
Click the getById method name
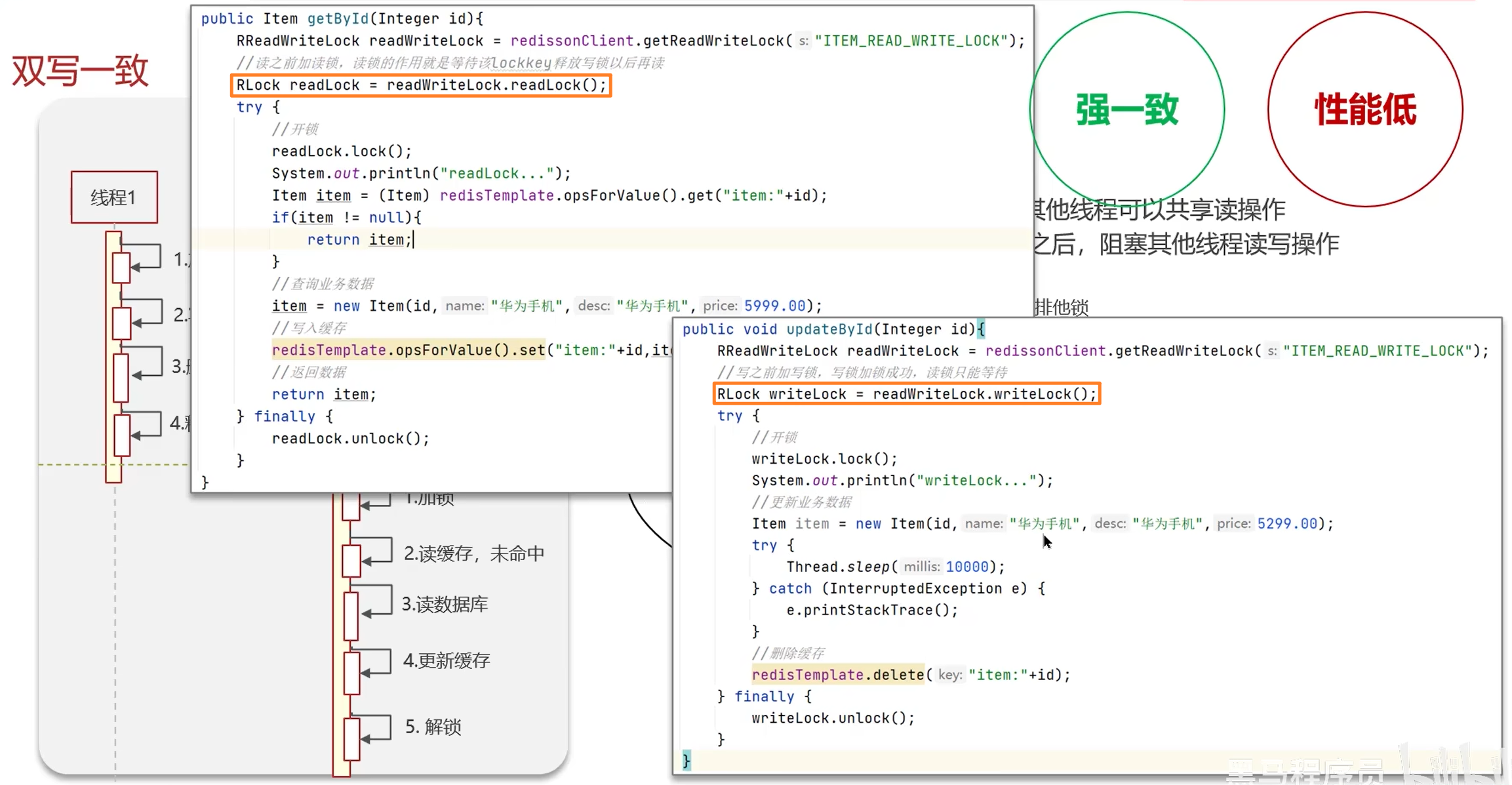pyautogui.click(x=338, y=18)
